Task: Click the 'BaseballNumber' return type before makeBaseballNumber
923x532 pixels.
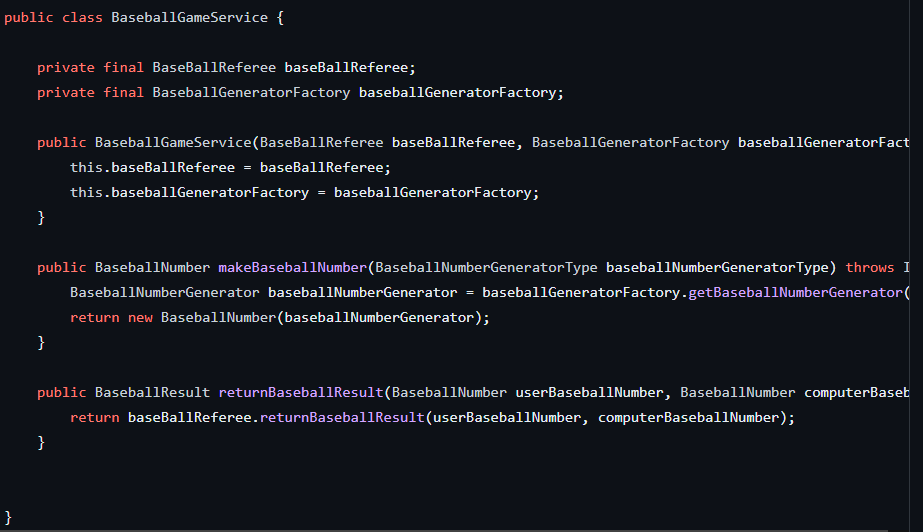Action: [x=152, y=268]
